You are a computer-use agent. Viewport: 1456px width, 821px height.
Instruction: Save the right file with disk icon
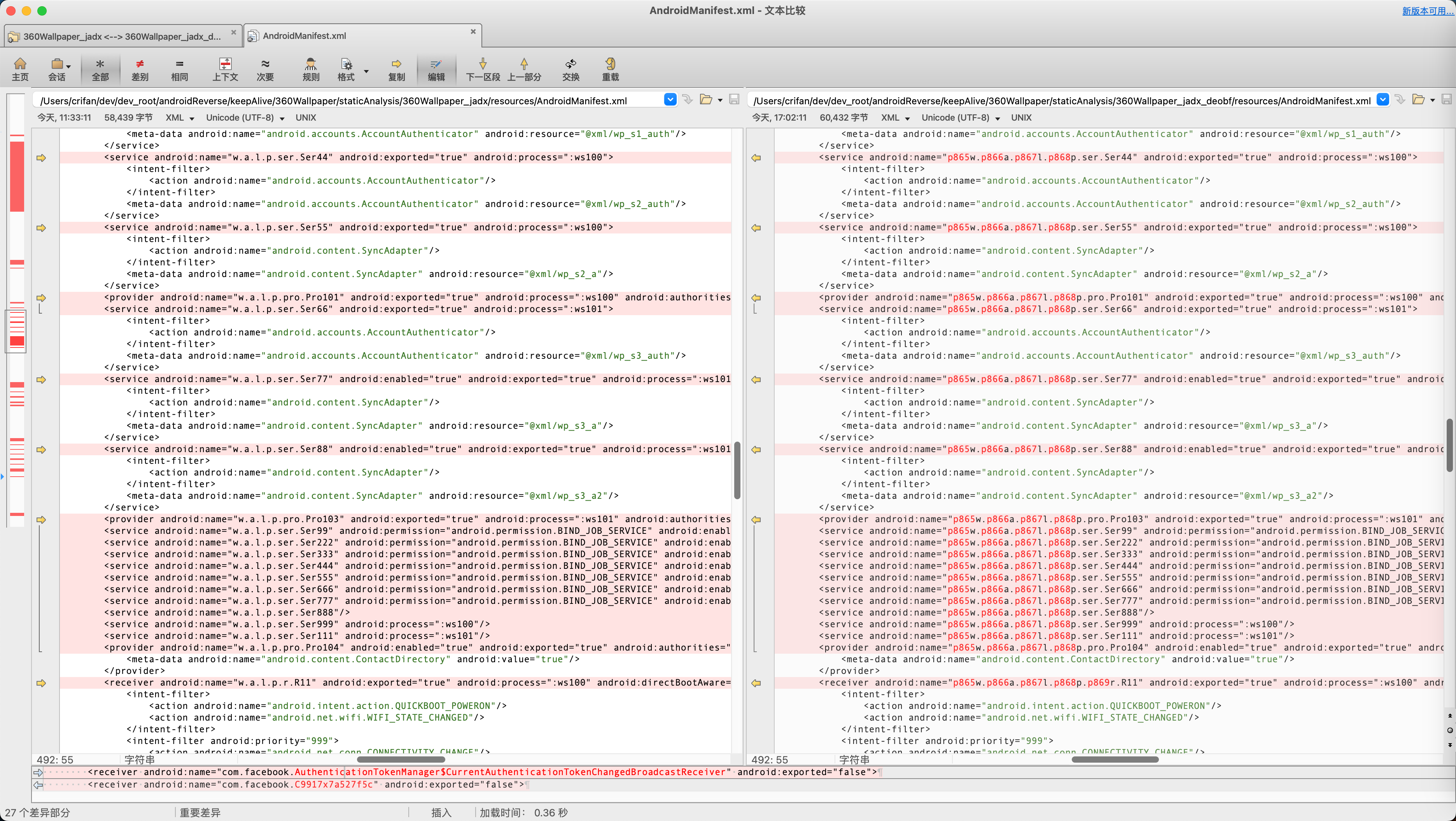coord(1446,100)
